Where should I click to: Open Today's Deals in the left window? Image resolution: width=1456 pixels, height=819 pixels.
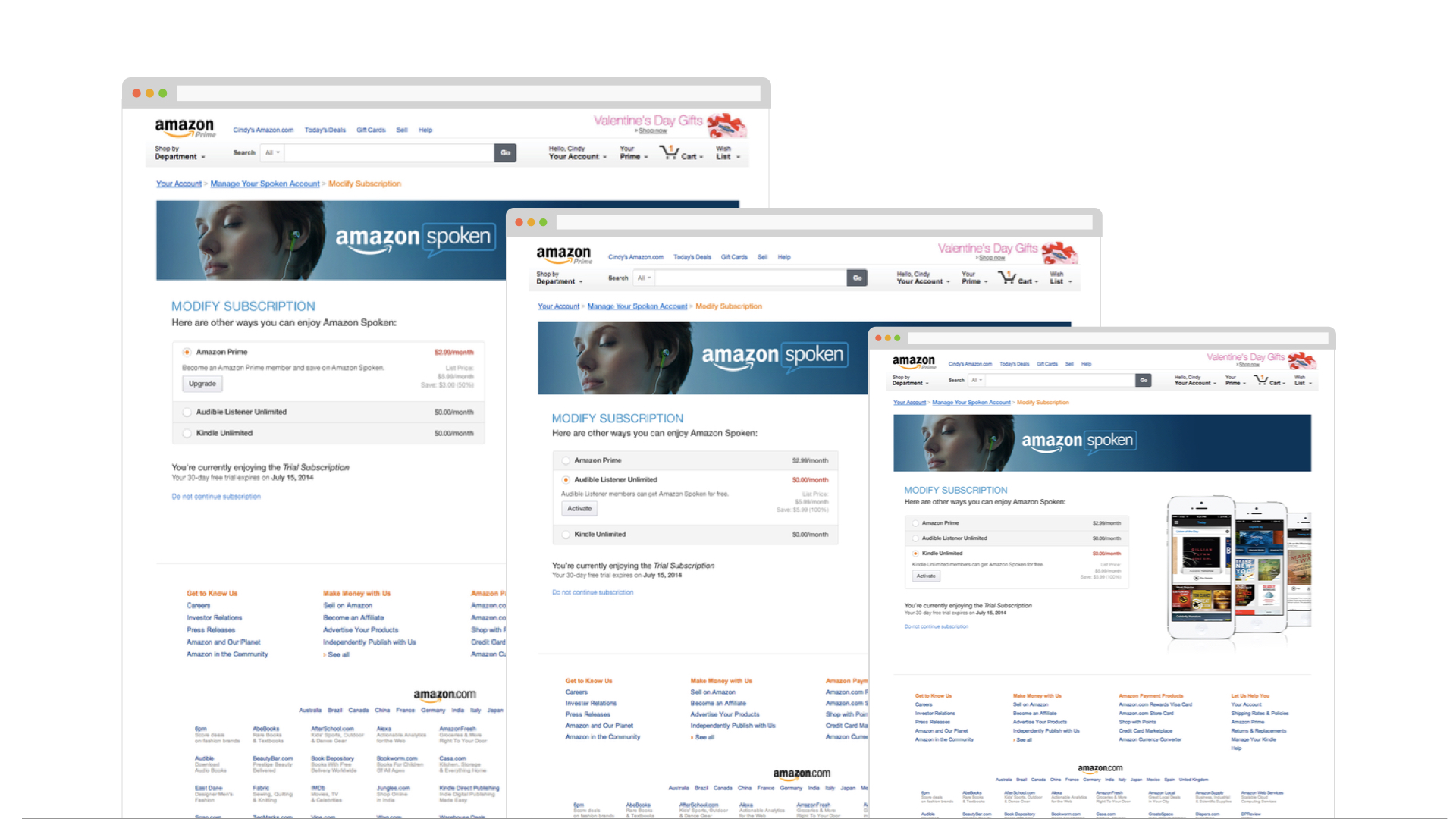click(325, 130)
